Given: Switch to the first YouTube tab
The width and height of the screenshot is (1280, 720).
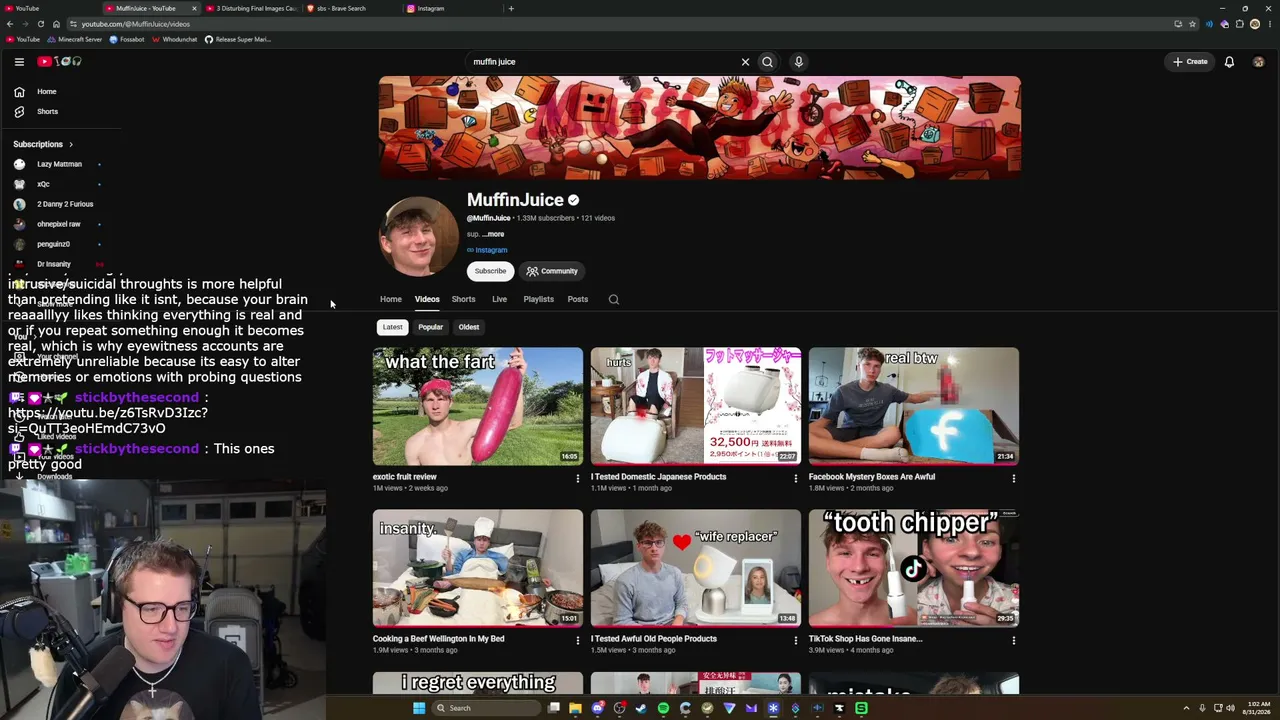Looking at the screenshot, I should (x=52, y=8).
